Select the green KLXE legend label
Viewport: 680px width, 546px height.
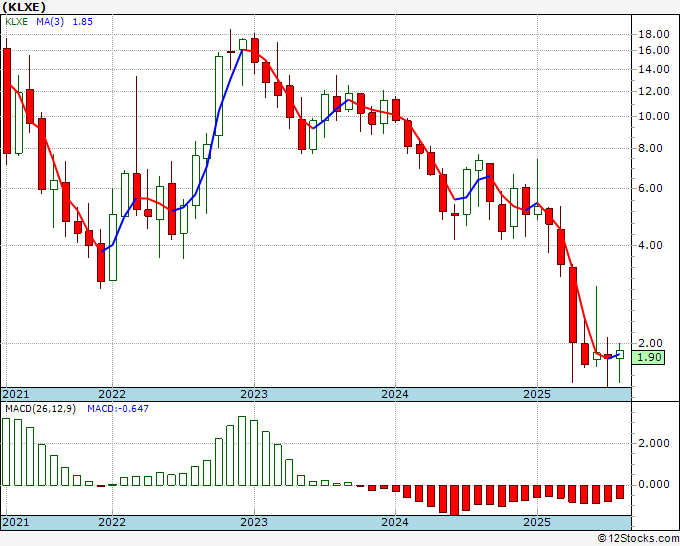pyautogui.click(x=16, y=22)
